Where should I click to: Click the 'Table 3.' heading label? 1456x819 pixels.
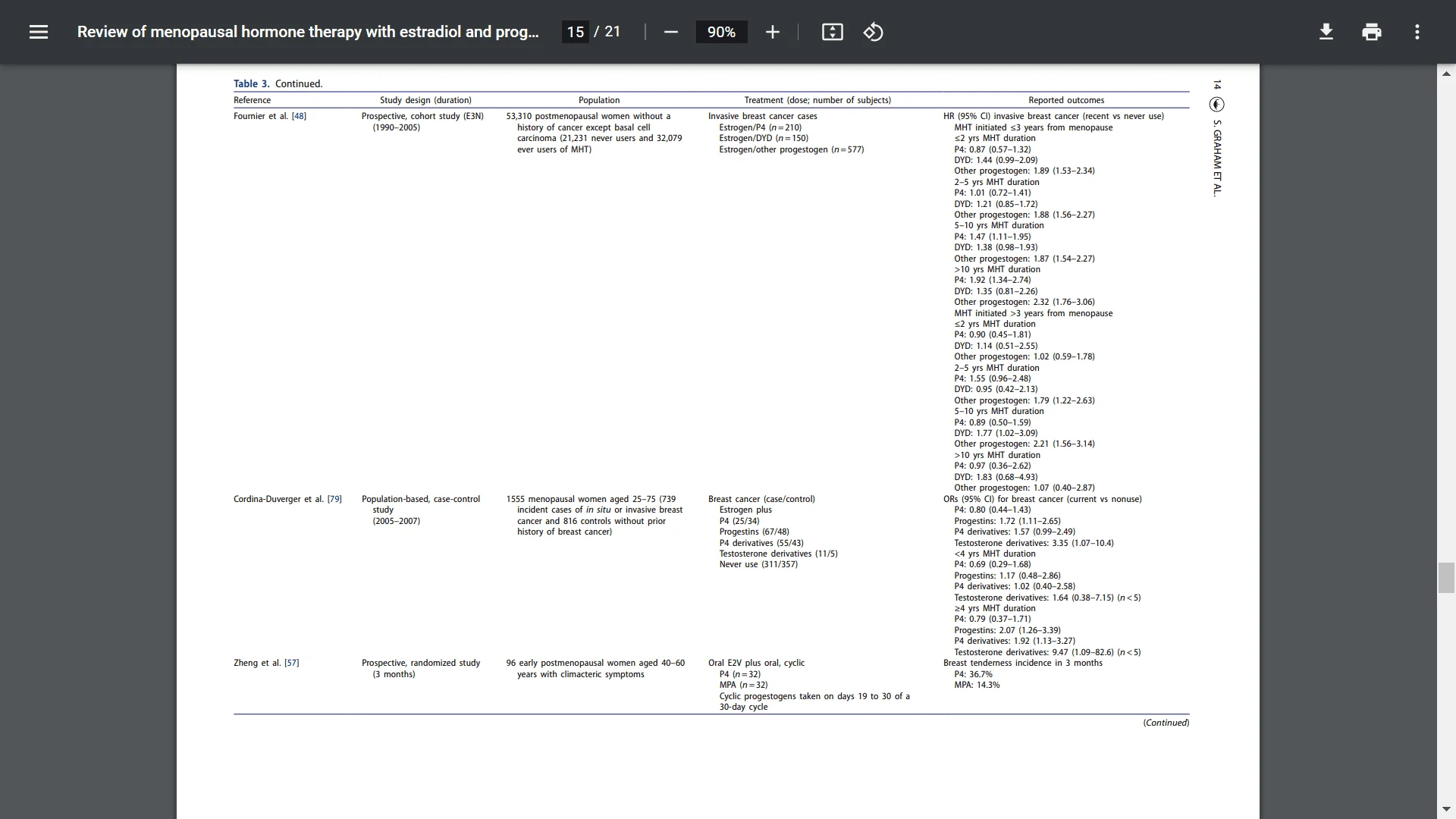(251, 84)
